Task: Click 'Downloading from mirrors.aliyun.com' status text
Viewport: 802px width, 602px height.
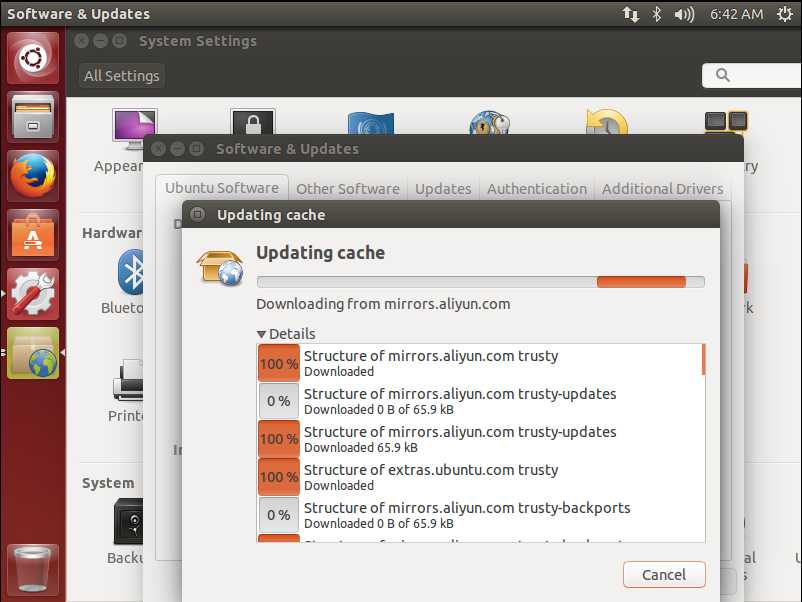Action: click(x=383, y=304)
